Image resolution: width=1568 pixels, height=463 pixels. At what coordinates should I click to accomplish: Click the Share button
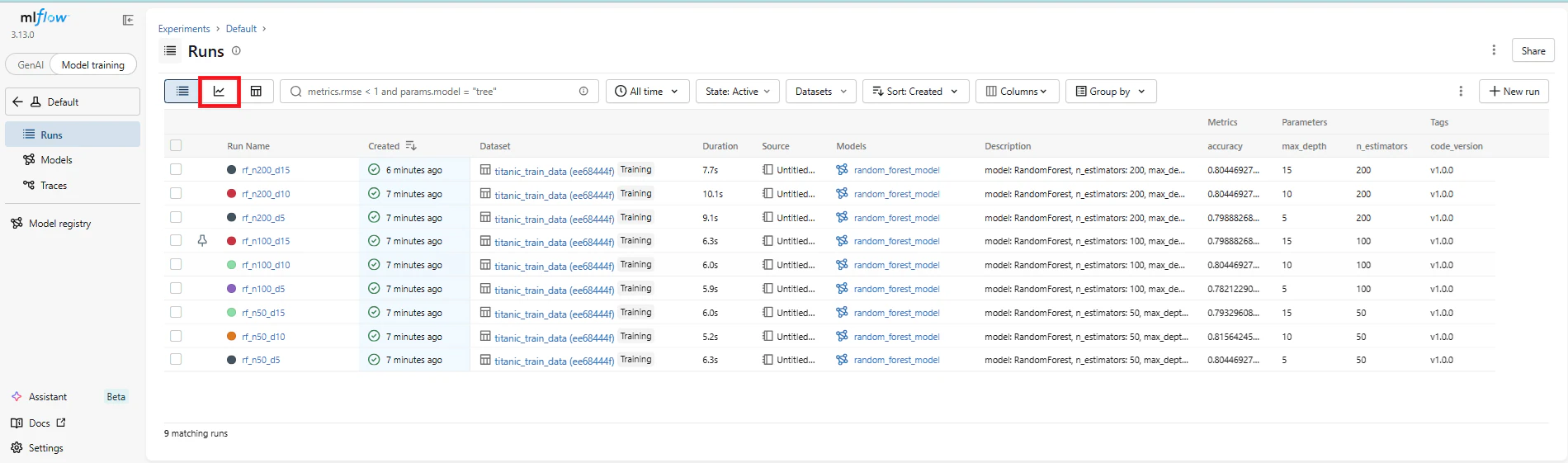coord(1533,50)
